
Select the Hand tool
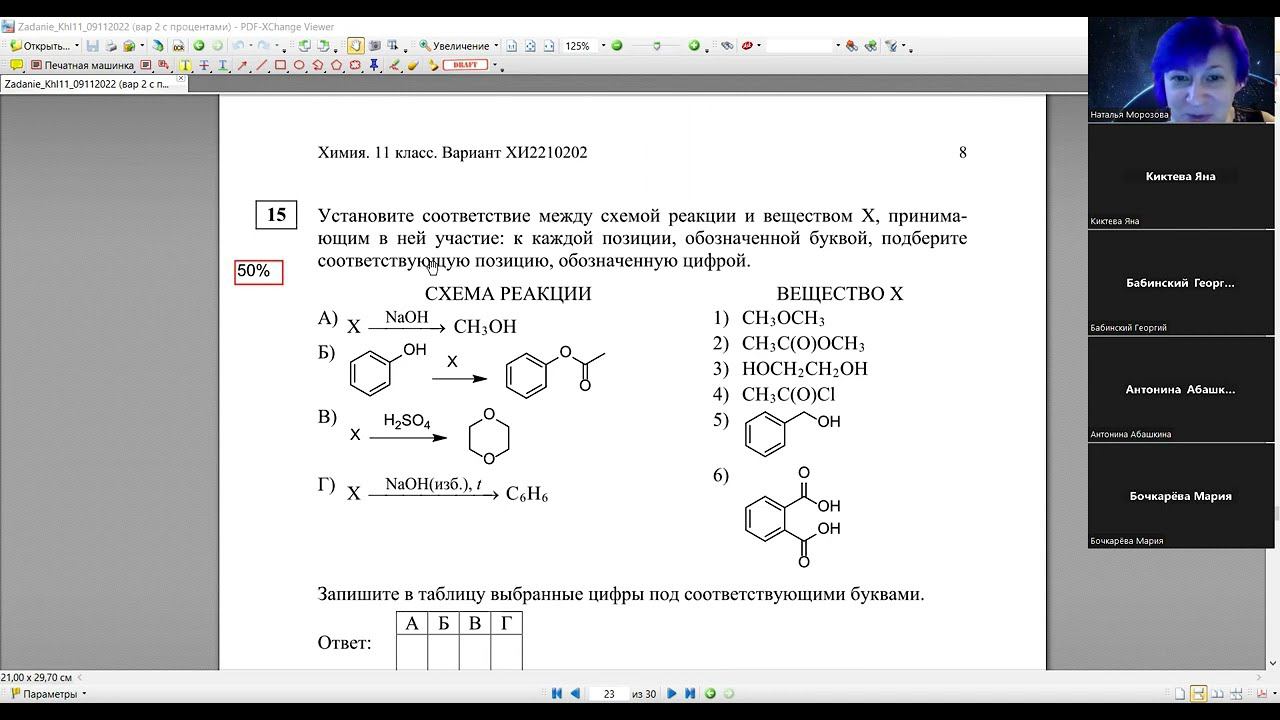pyautogui.click(x=356, y=46)
